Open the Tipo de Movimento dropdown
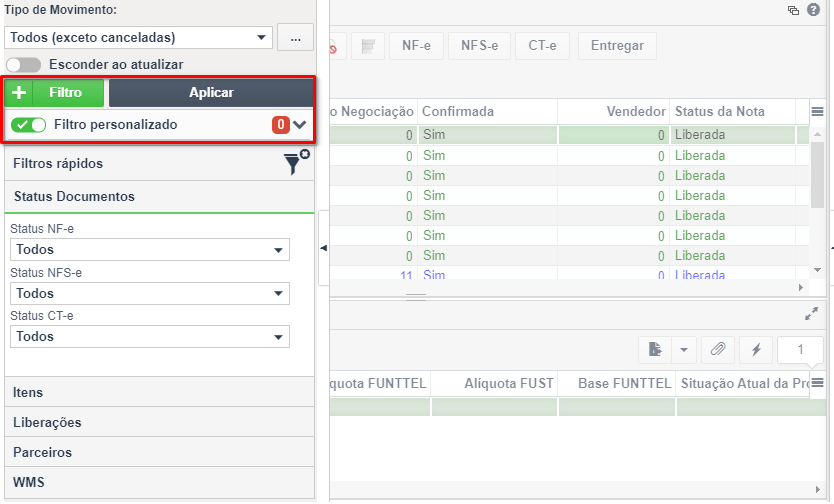The width and height of the screenshot is (834, 504). click(138, 38)
